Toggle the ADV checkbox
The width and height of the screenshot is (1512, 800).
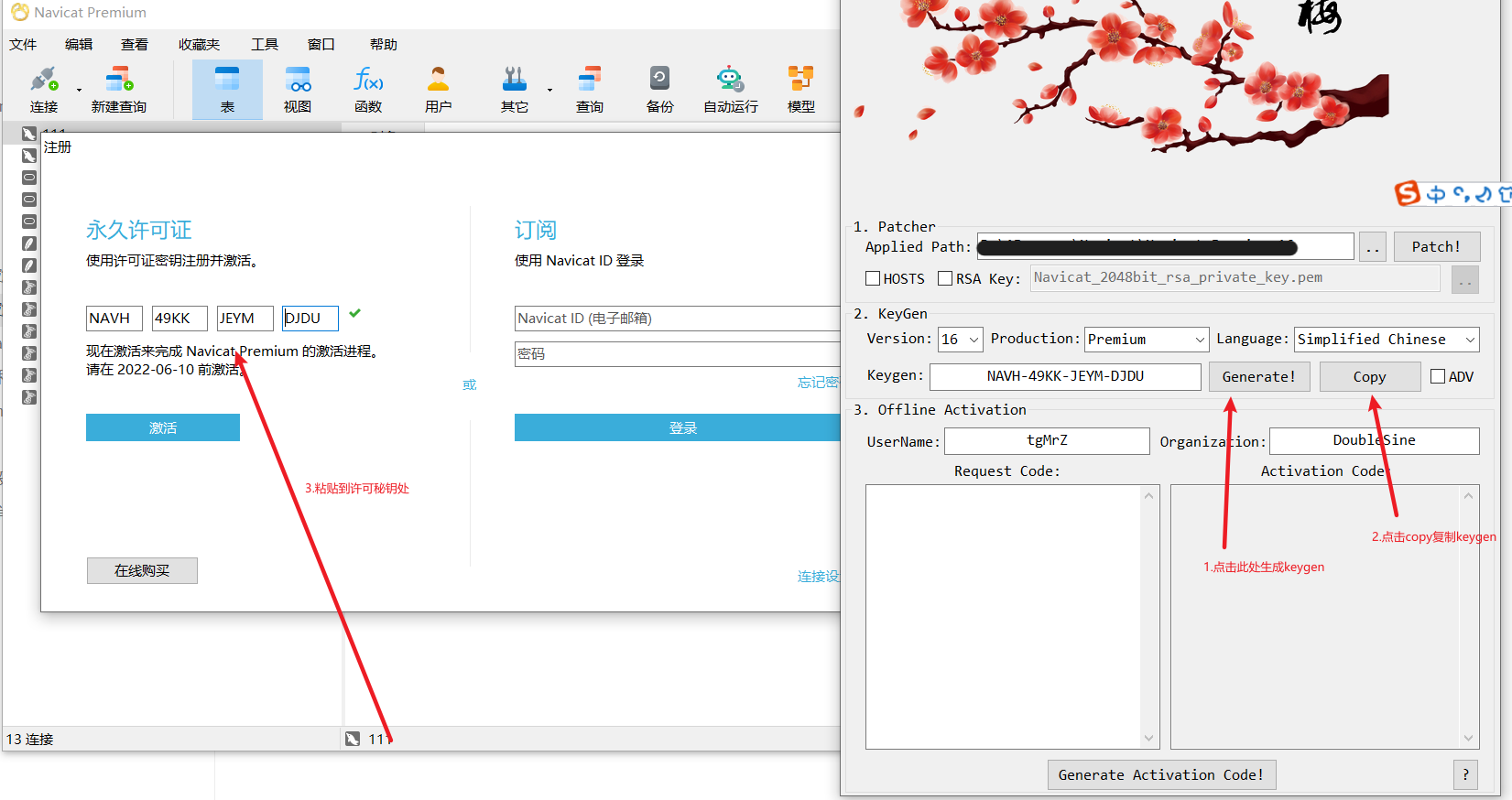[x=1438, y=376]
